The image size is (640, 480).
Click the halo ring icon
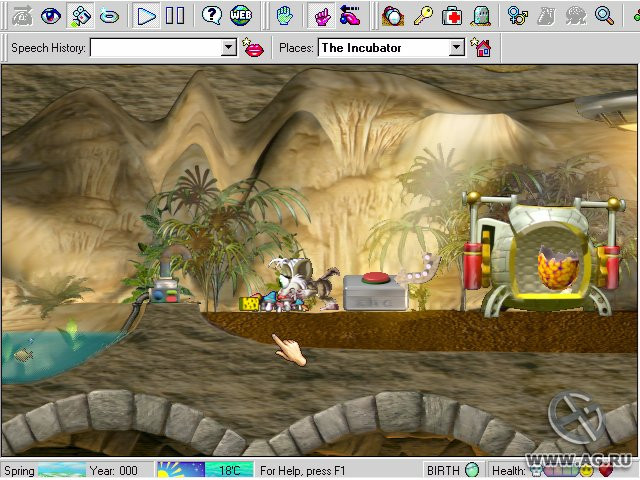tap(109, 16)
